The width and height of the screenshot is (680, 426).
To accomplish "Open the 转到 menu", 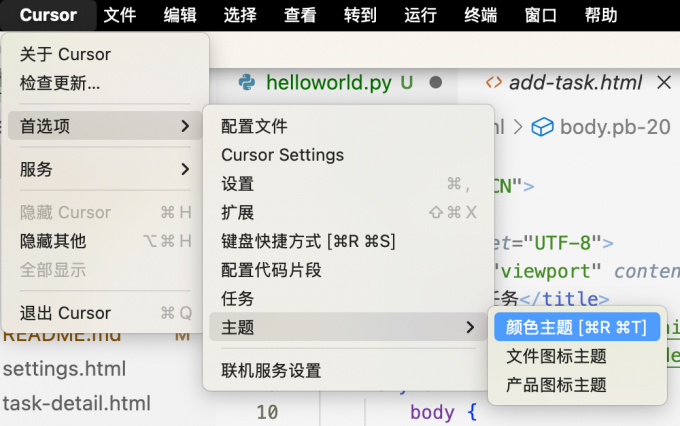I will click(x=360, y=15).
